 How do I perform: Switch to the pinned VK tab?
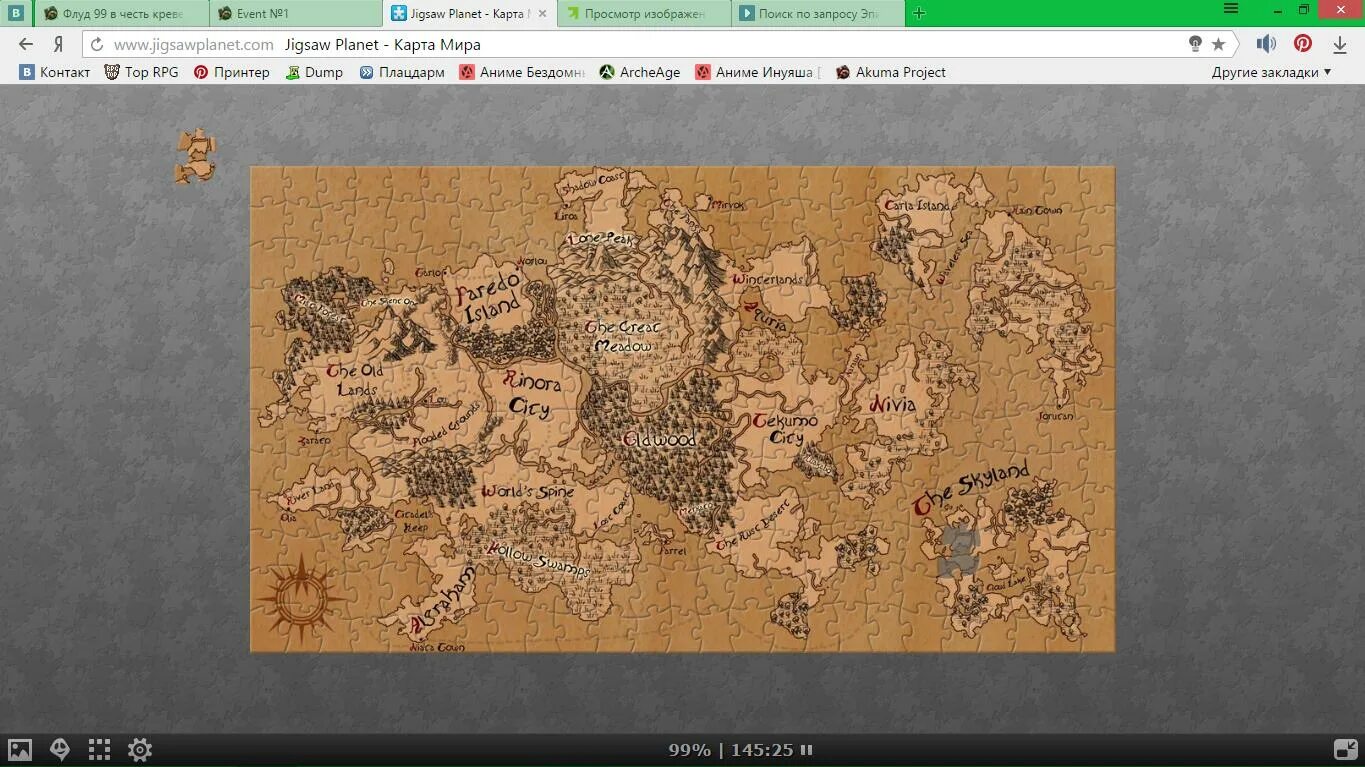pos(16,13)
